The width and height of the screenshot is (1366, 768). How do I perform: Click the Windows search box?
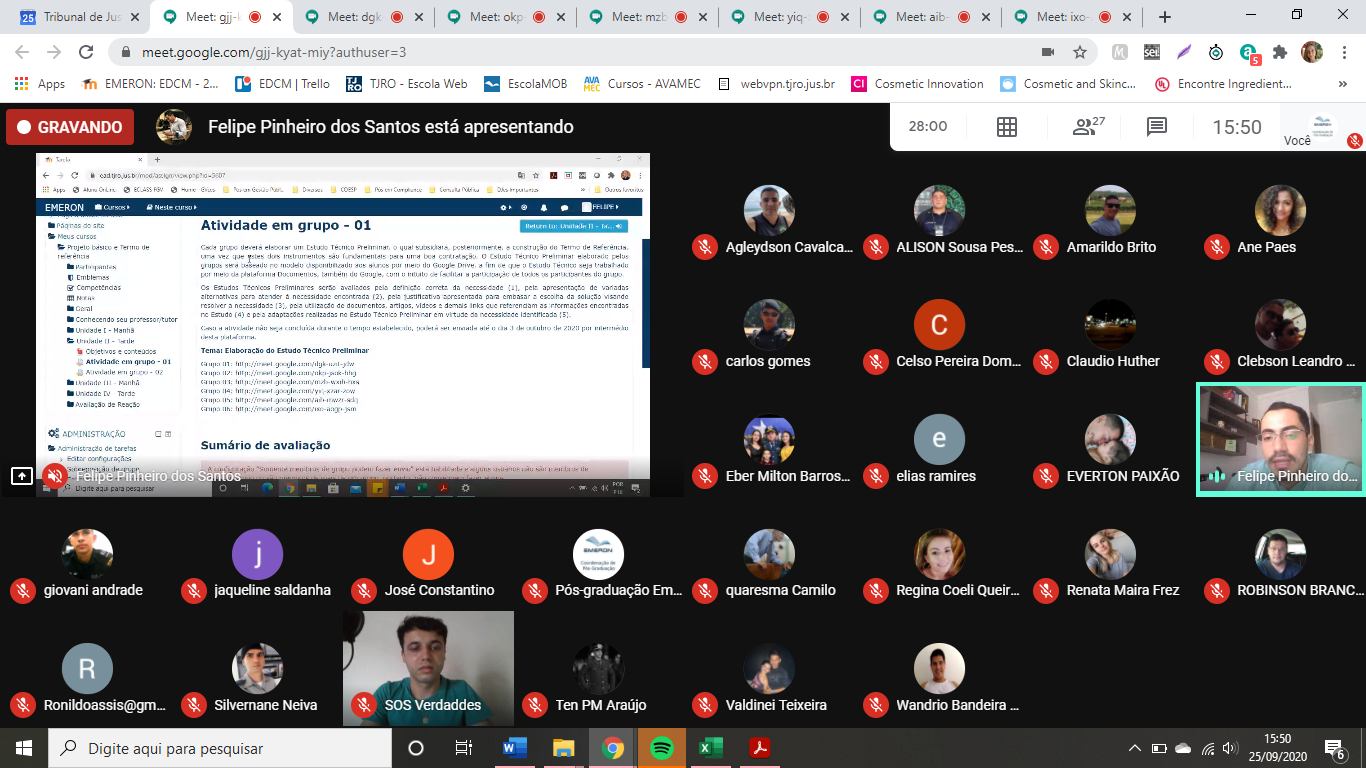[220, 748]
